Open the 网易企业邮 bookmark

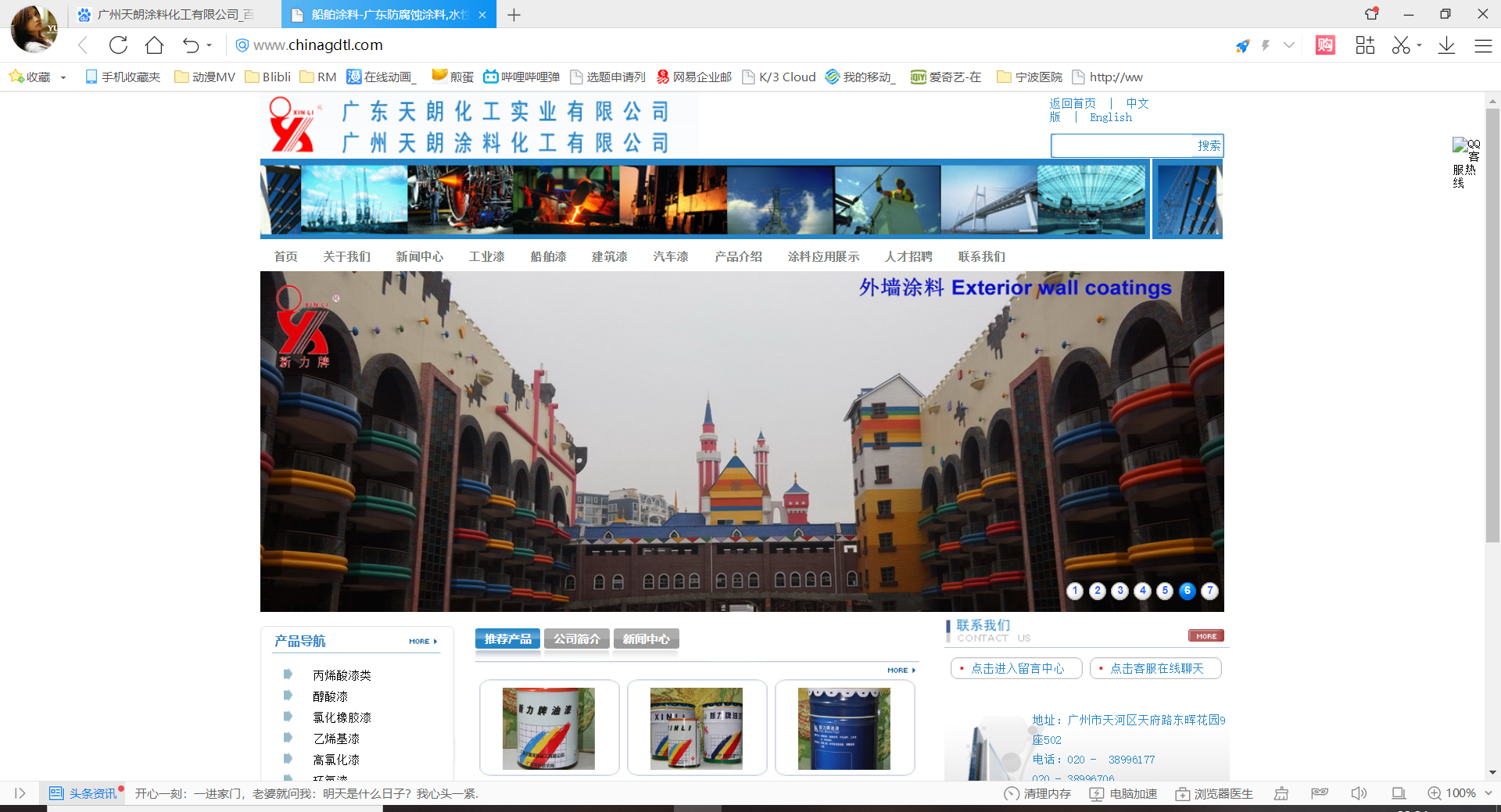(x=694, y=77)
